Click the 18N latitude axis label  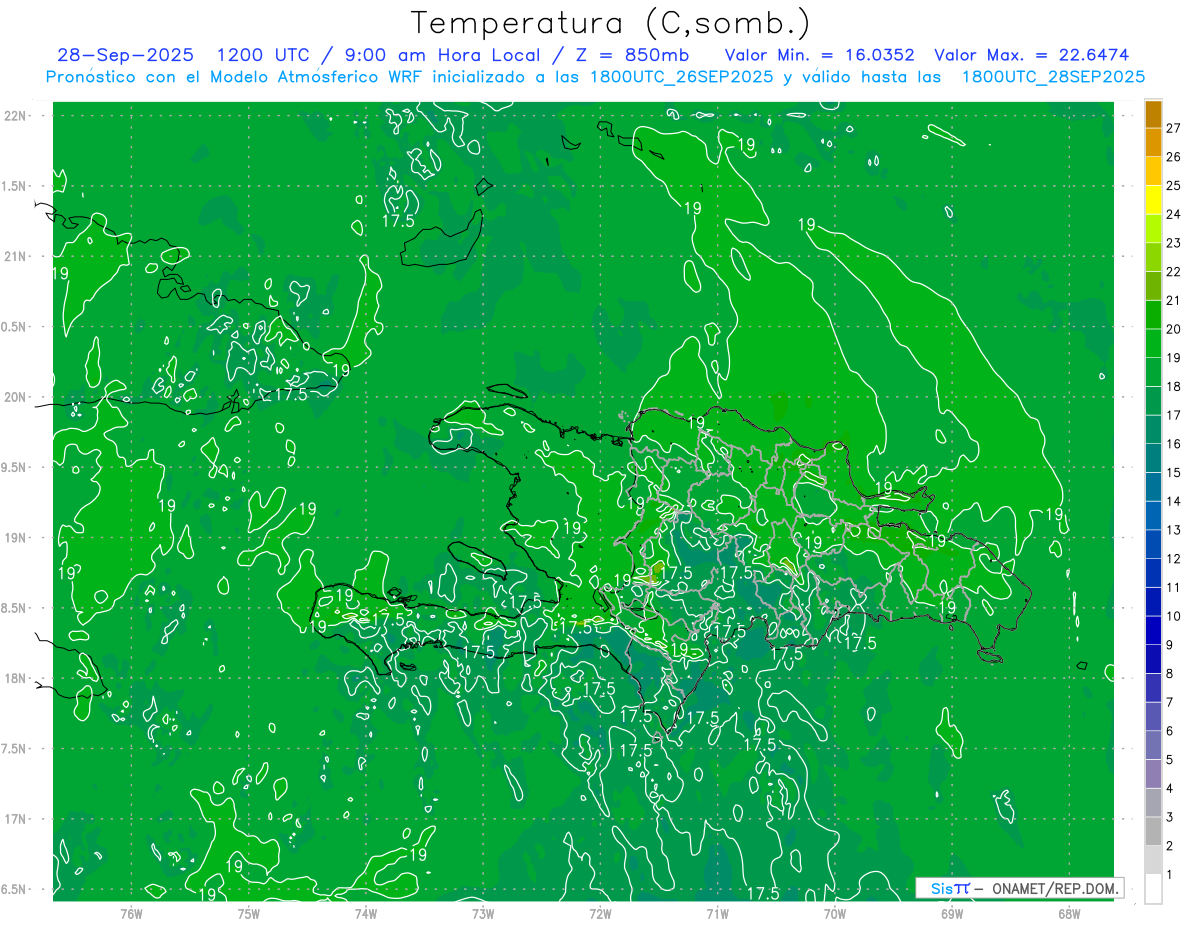[14, 679]
